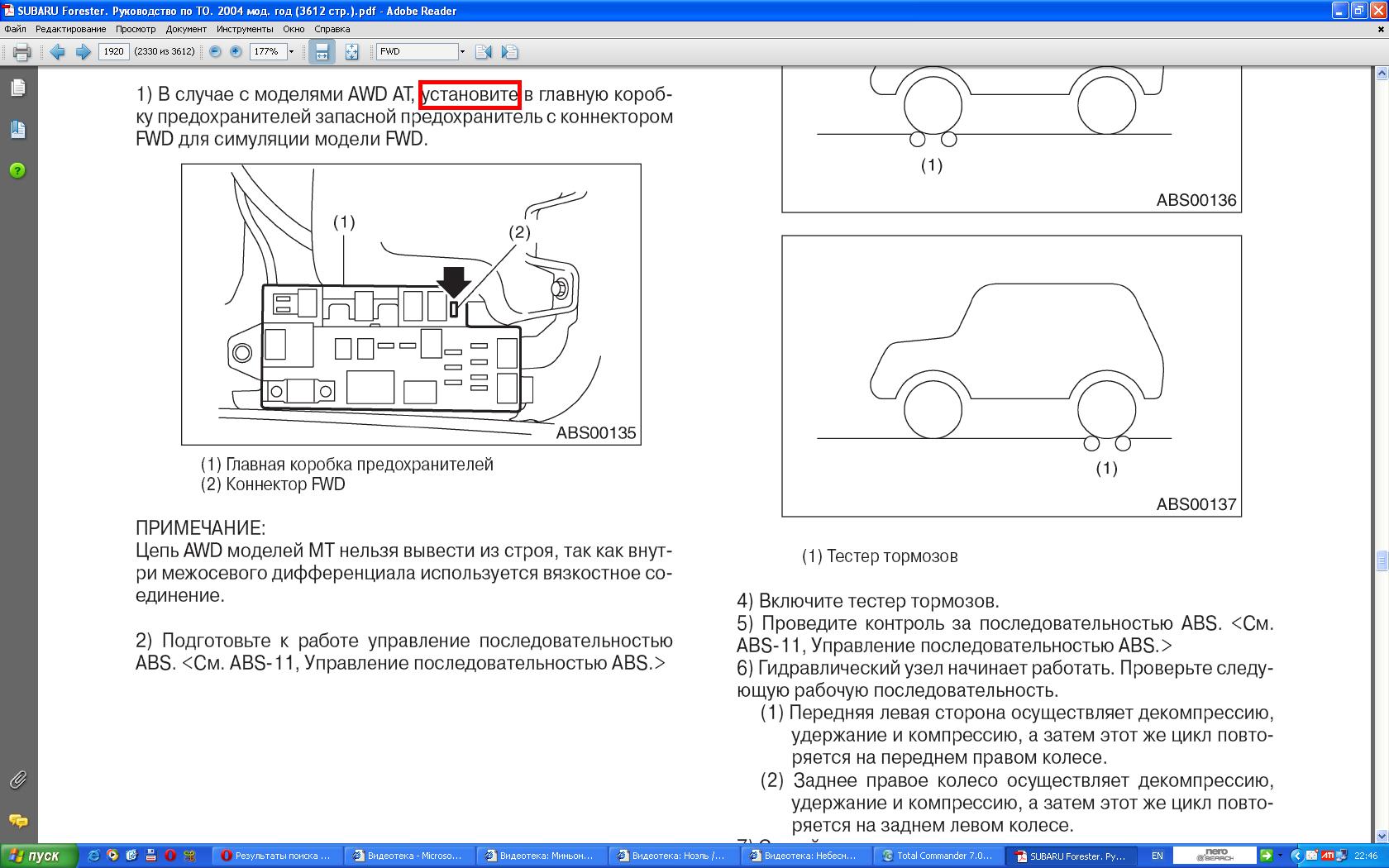Click the page number field showing 1920

coord(113,51)
